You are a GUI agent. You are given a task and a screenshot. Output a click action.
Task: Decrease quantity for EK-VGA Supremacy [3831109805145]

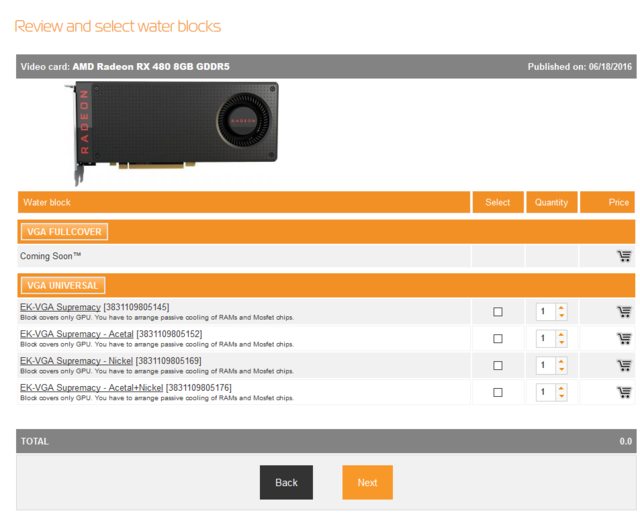coord(562,315)
